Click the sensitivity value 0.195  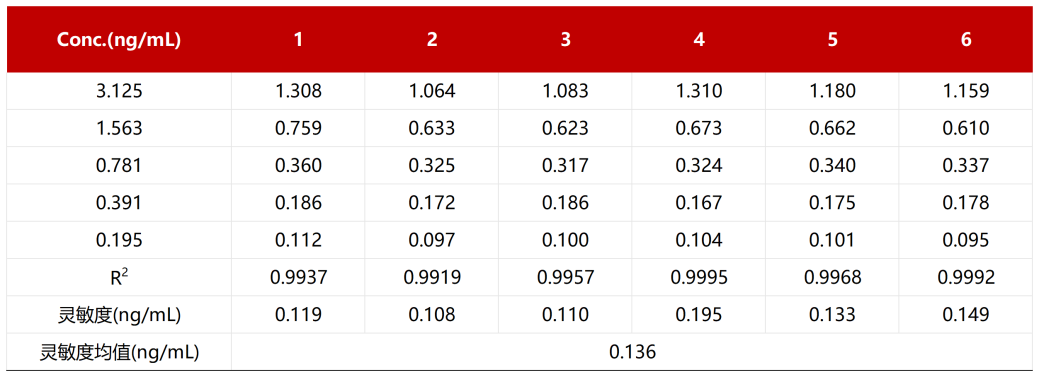(699, 315)
